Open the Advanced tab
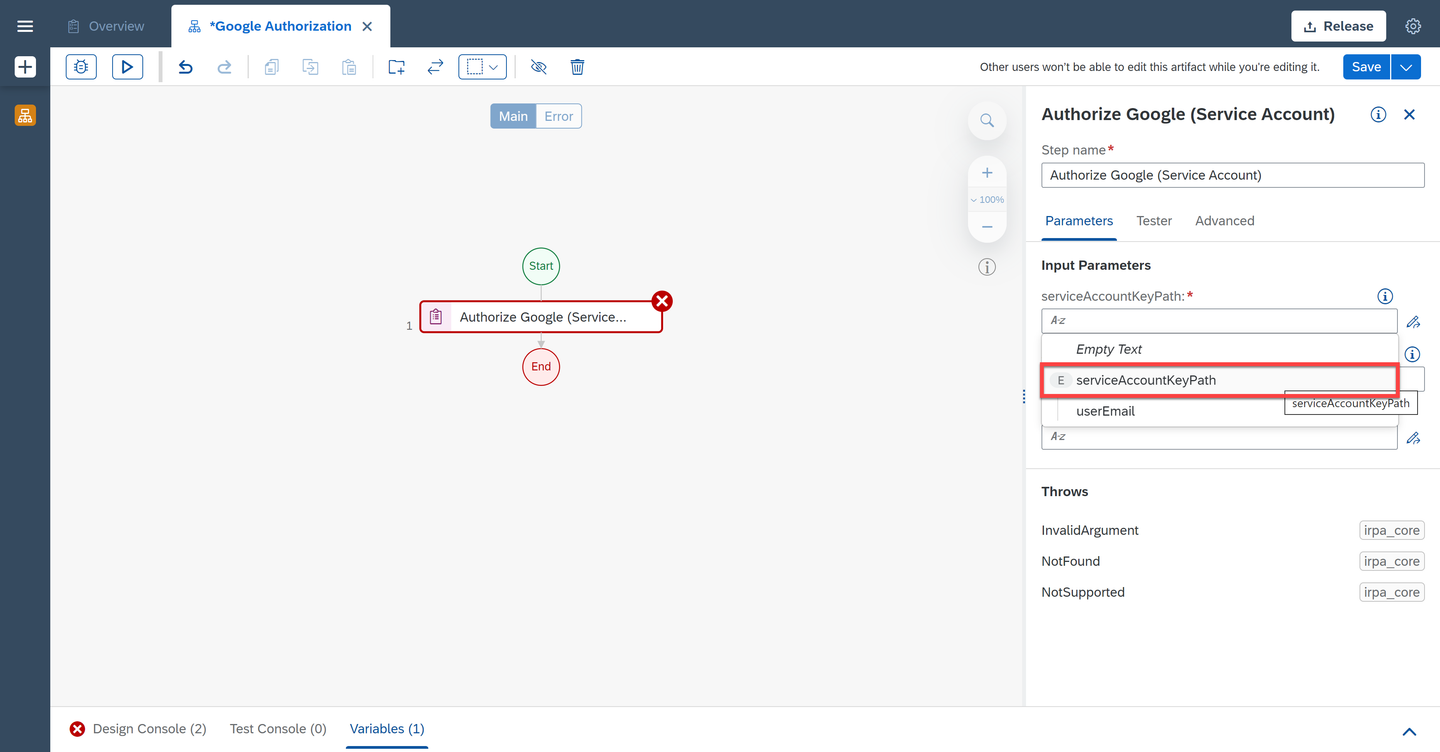The width and height of the screenshot is (1440, 752). click(1224, 221)
